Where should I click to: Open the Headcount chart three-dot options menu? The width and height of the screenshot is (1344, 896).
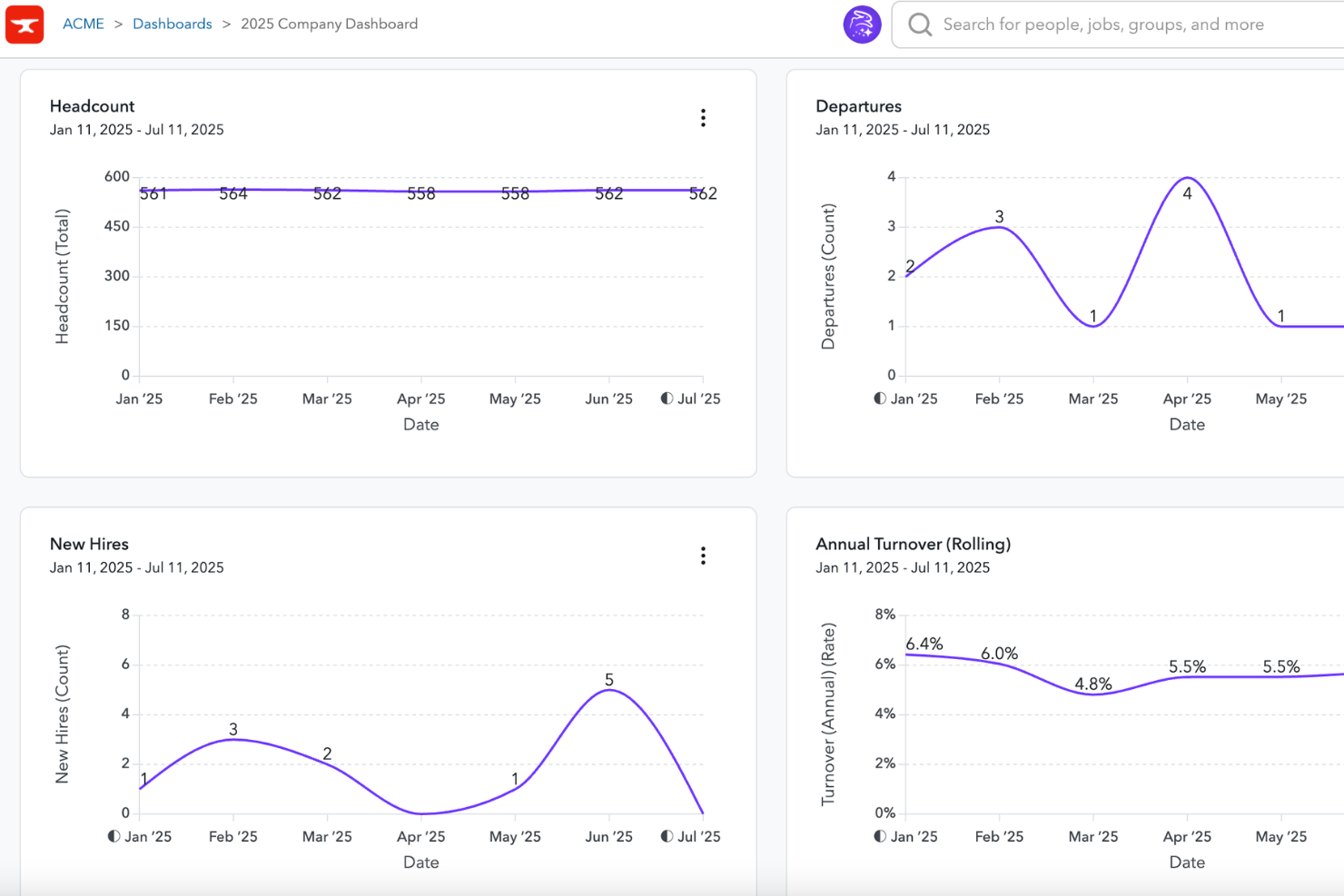tap(703, 117)
